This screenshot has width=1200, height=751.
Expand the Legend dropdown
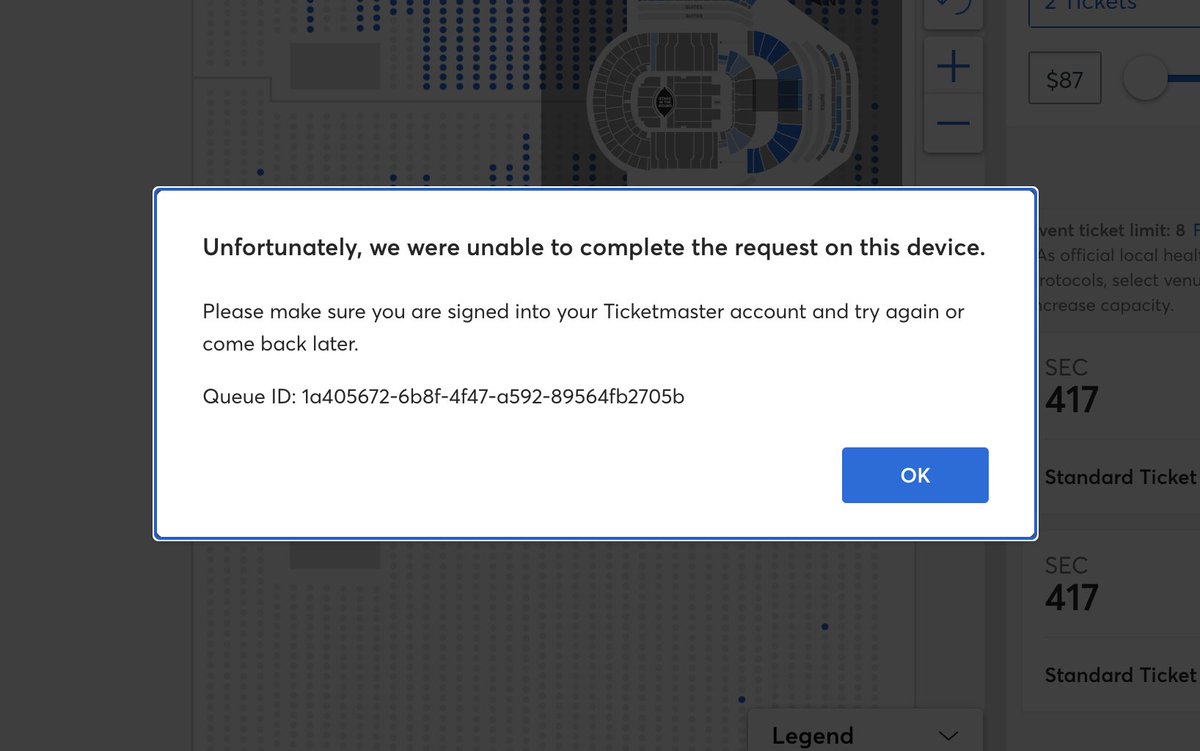[865, 732]
